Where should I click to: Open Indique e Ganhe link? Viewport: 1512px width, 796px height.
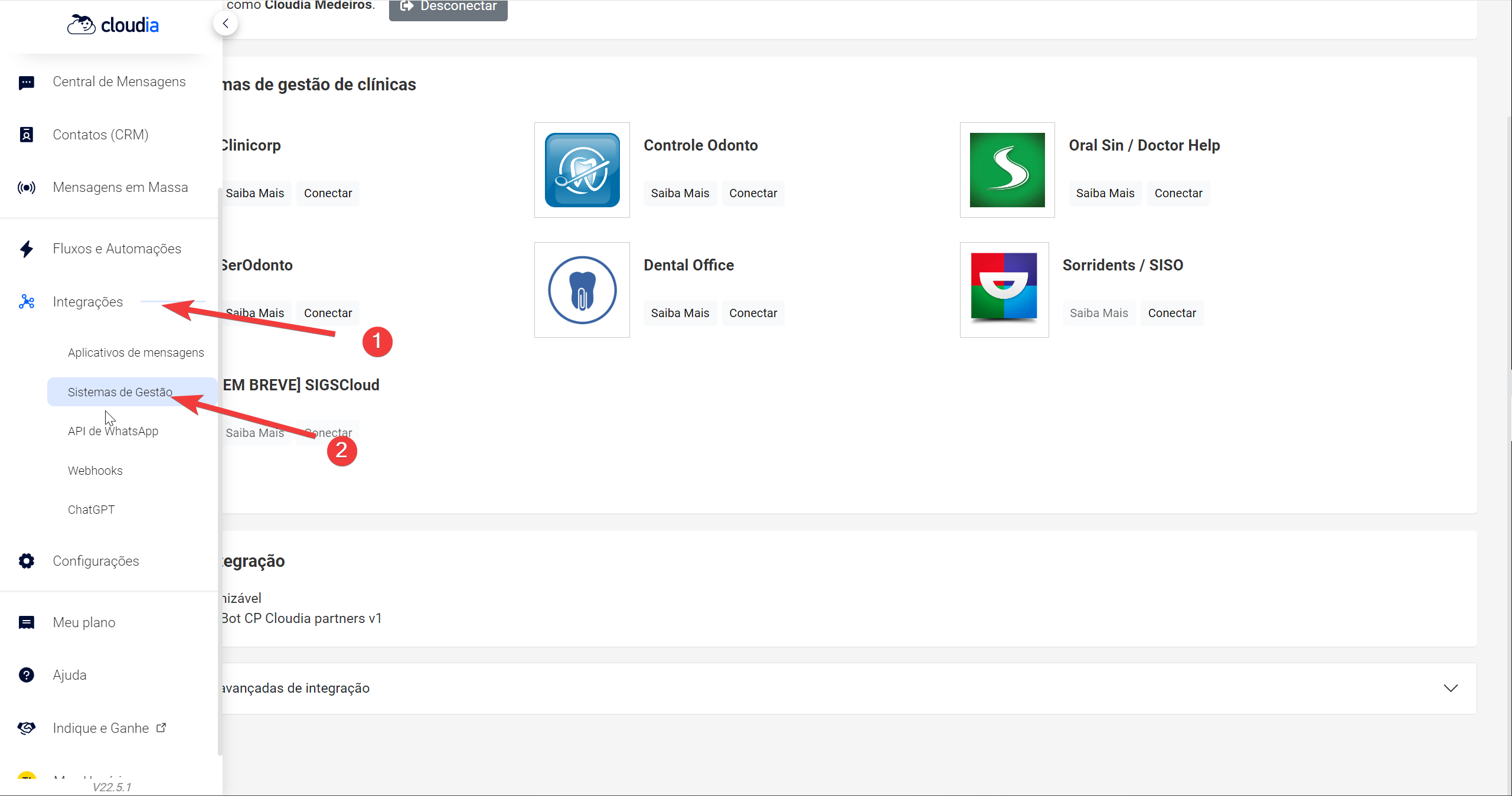100,728
